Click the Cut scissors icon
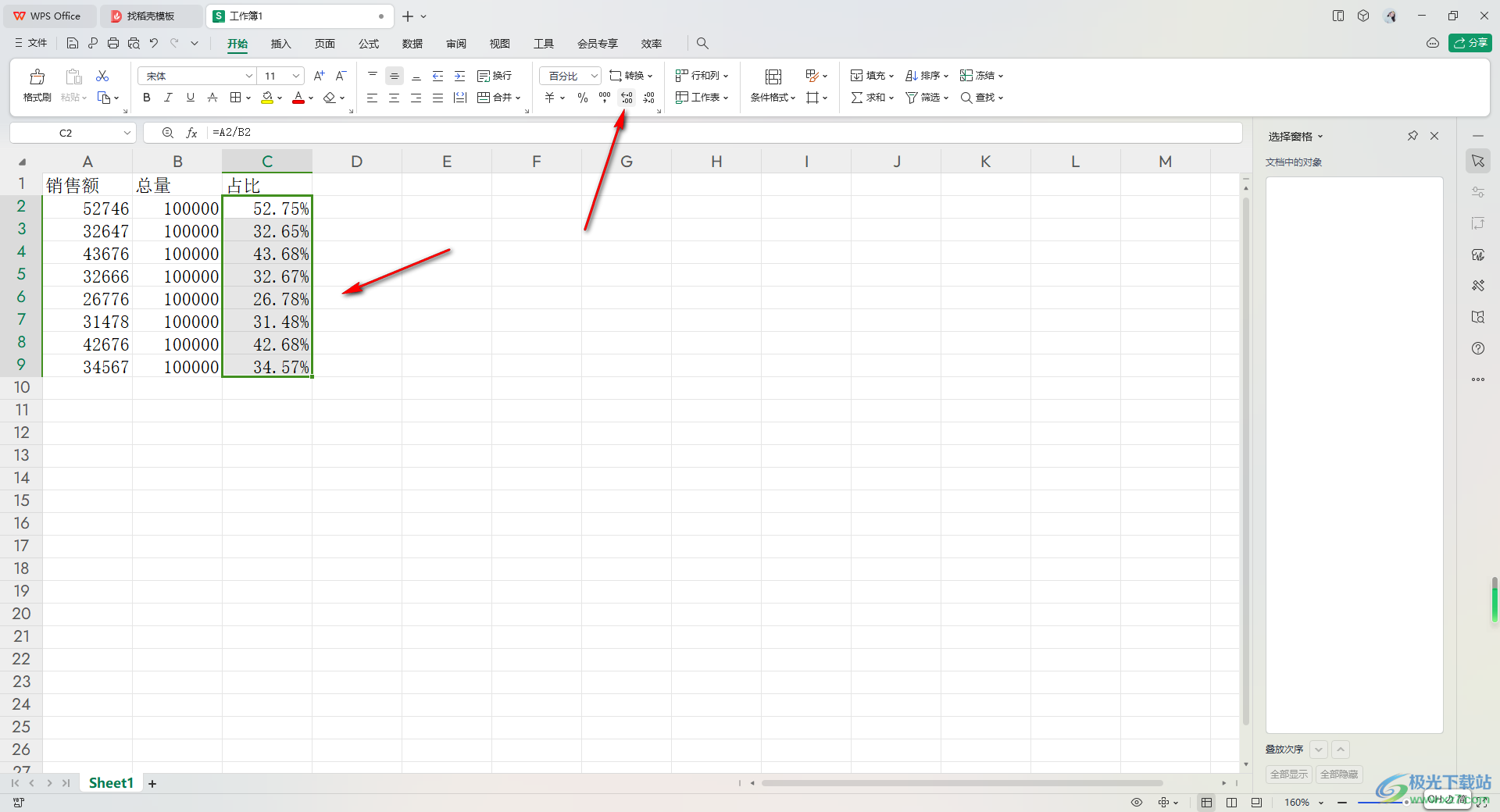Screen dimensions: 1500x812 point(102,76)
